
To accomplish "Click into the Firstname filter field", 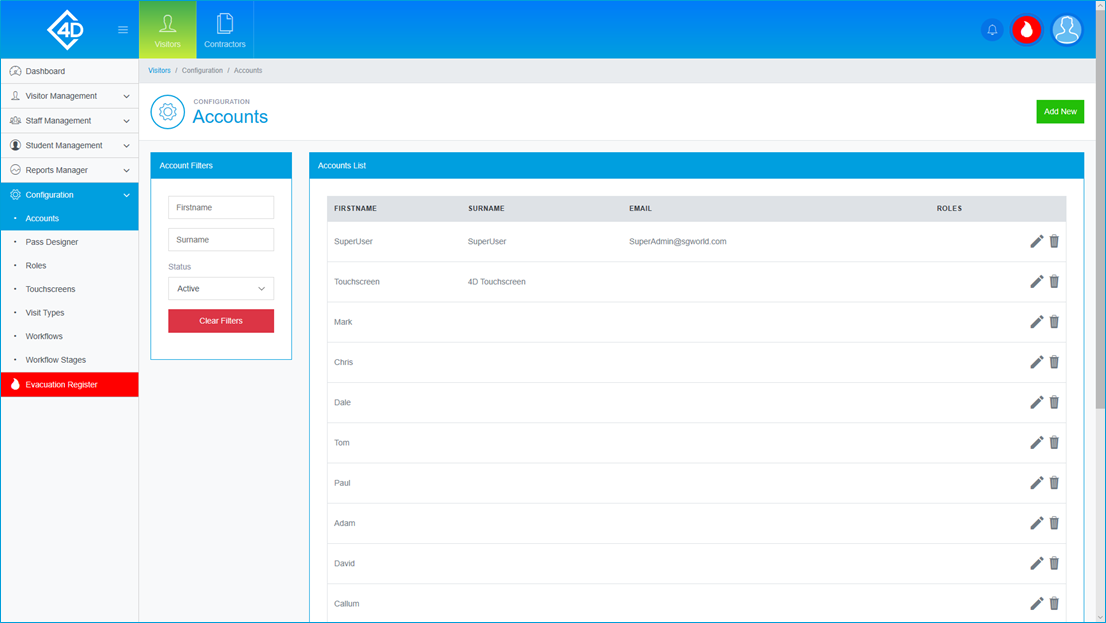I will coord(221,207).
